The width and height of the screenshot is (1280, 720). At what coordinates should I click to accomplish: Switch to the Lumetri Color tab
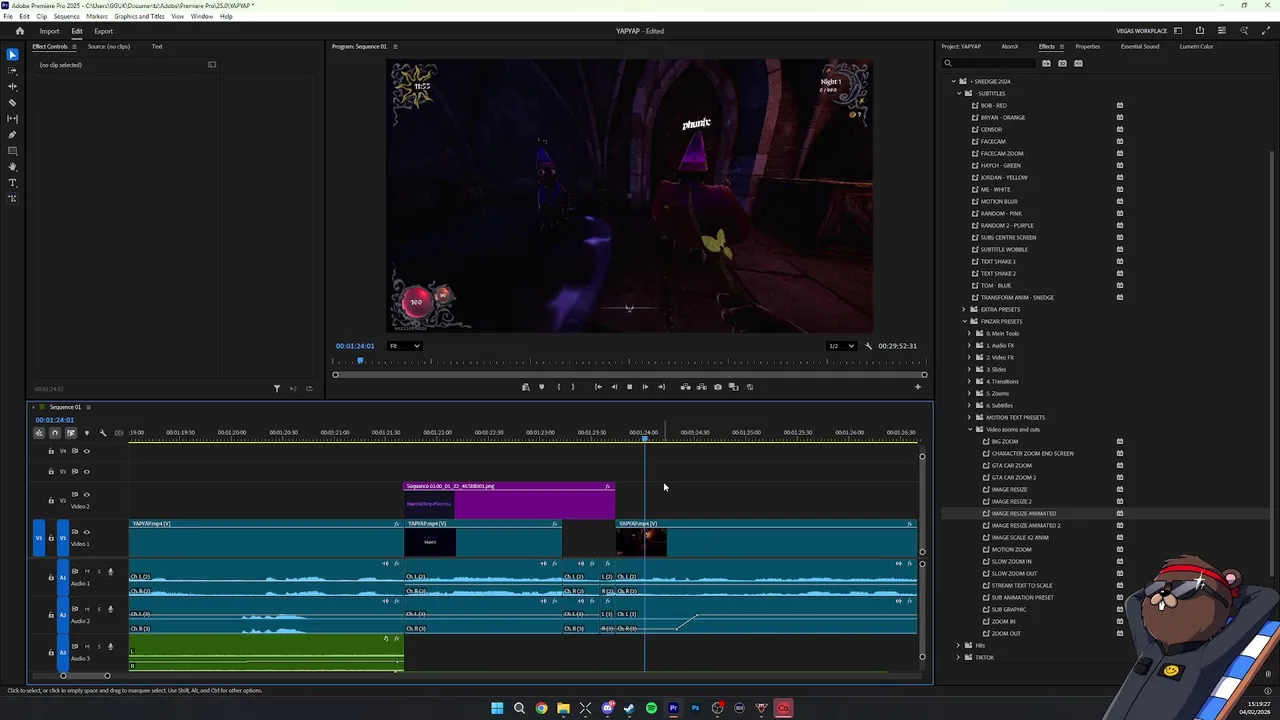(1196, 46)
